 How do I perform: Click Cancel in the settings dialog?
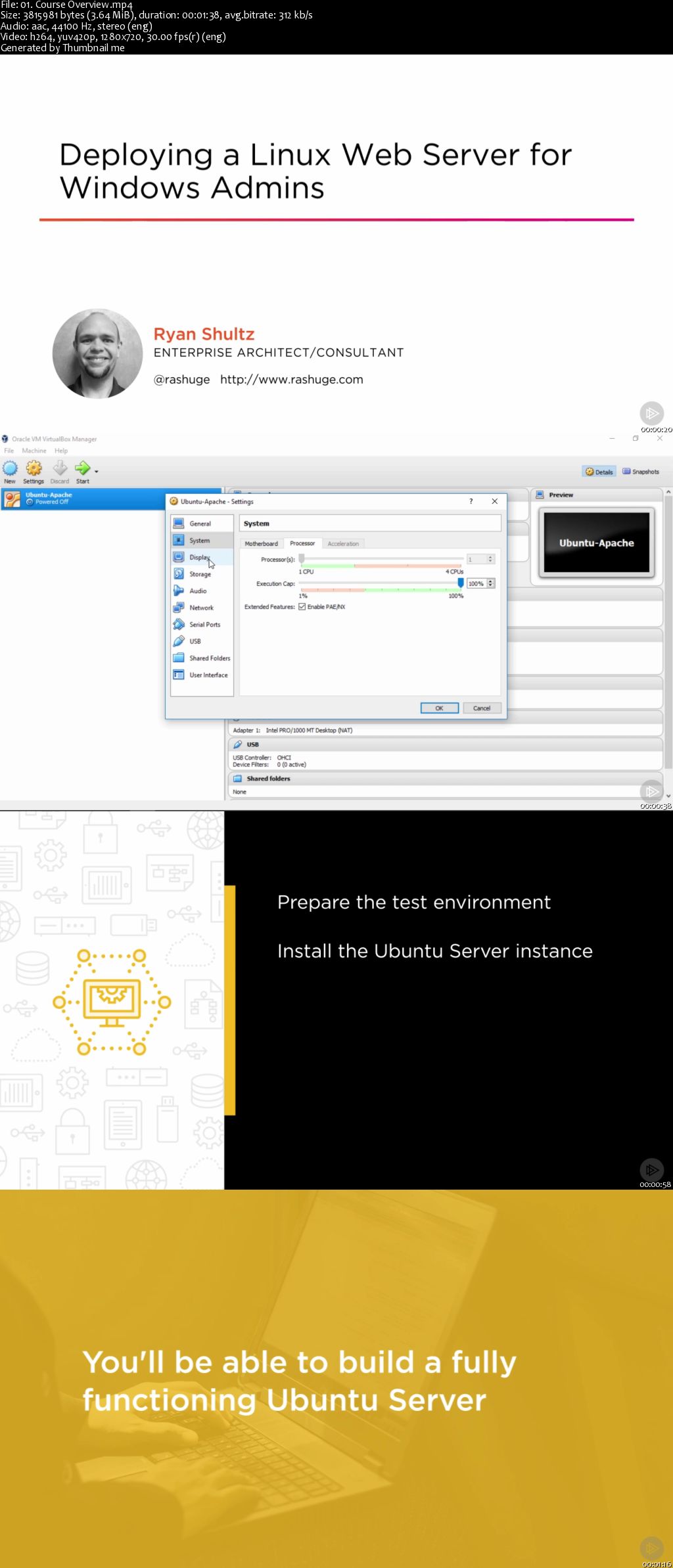(482, 708)
